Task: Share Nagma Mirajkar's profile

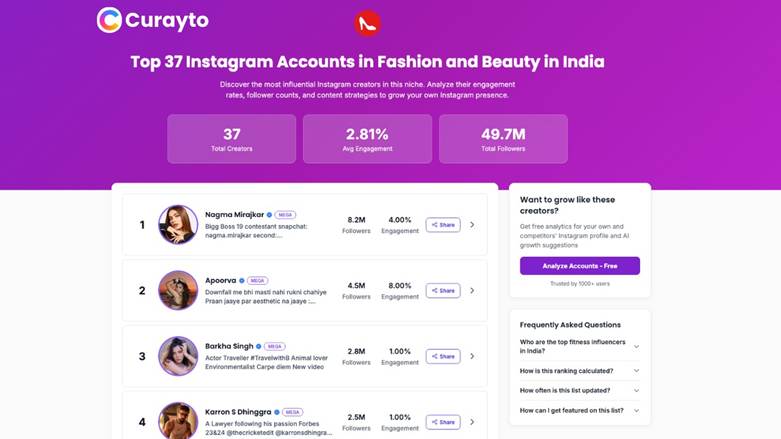Action: [443, 225]
